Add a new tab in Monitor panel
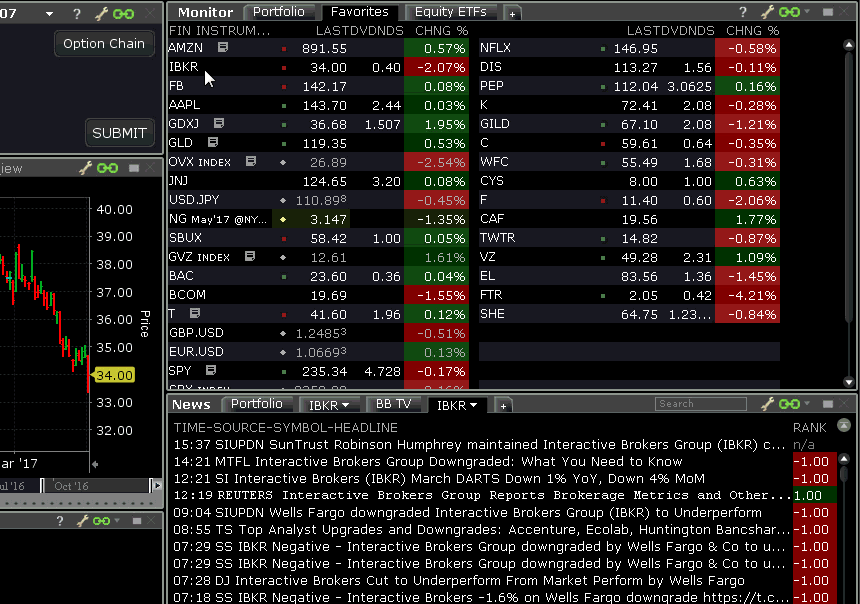The height and width of the screenshot is (604, 860). (x=512, y=14)
